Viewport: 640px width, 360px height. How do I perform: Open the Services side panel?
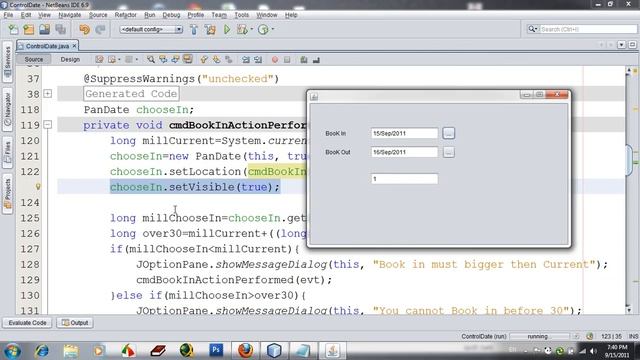(7, 62)
